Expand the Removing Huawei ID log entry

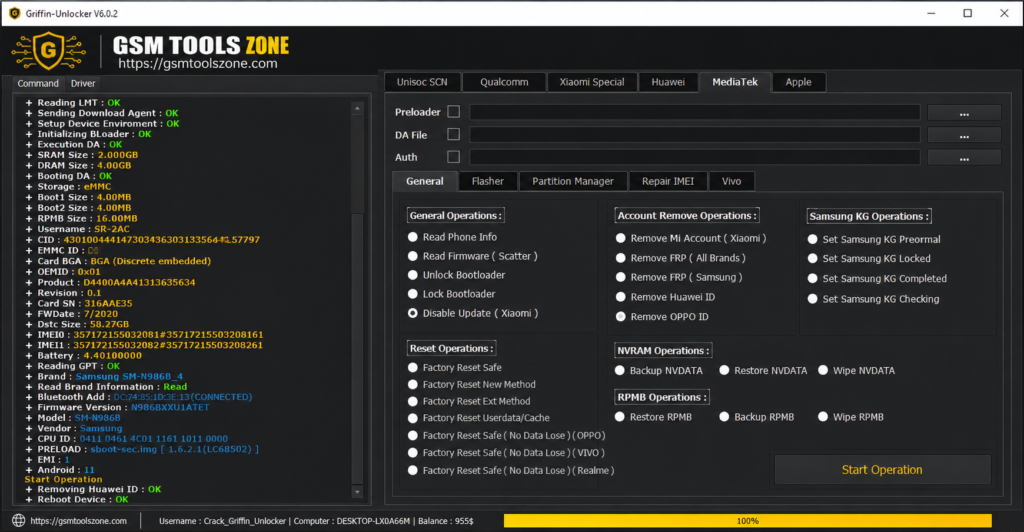(x=29, y=489)
